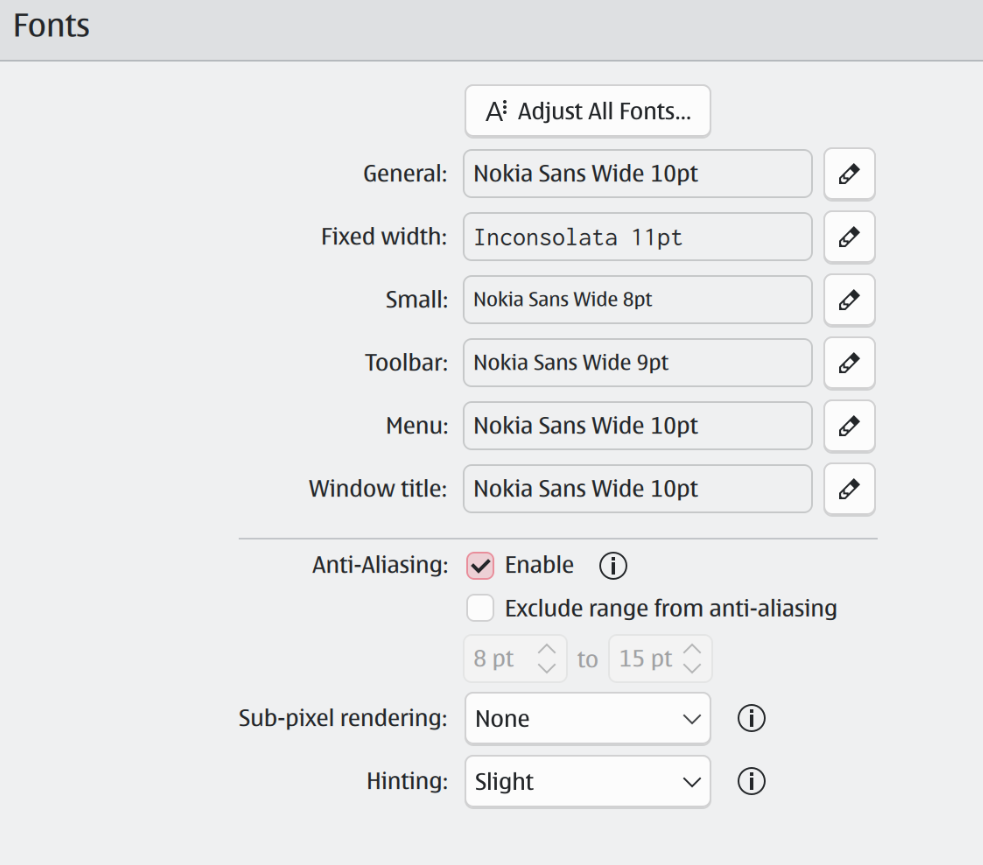The height and width of the screenshot is (865, 983).
Task: Show the Hinting info icon
Action: (751, 782)
